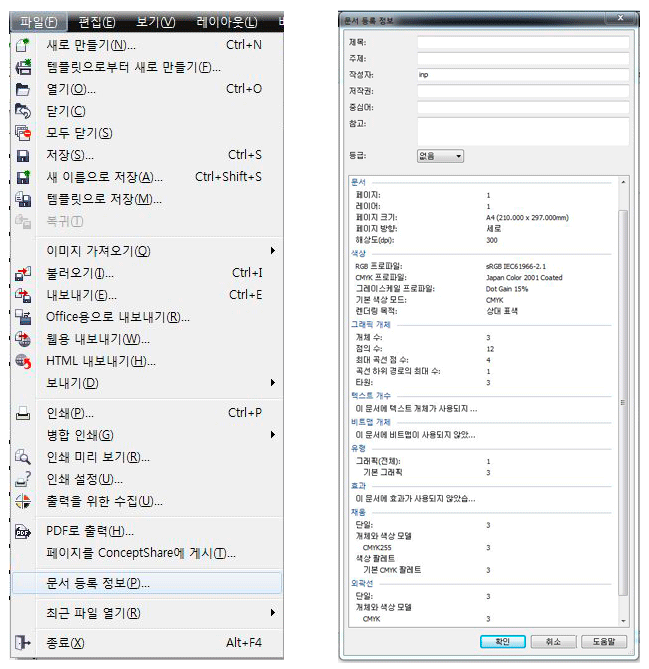Click the New document icon beside 새로 만들기
The image size is (649, 669).
click(23, 45)
